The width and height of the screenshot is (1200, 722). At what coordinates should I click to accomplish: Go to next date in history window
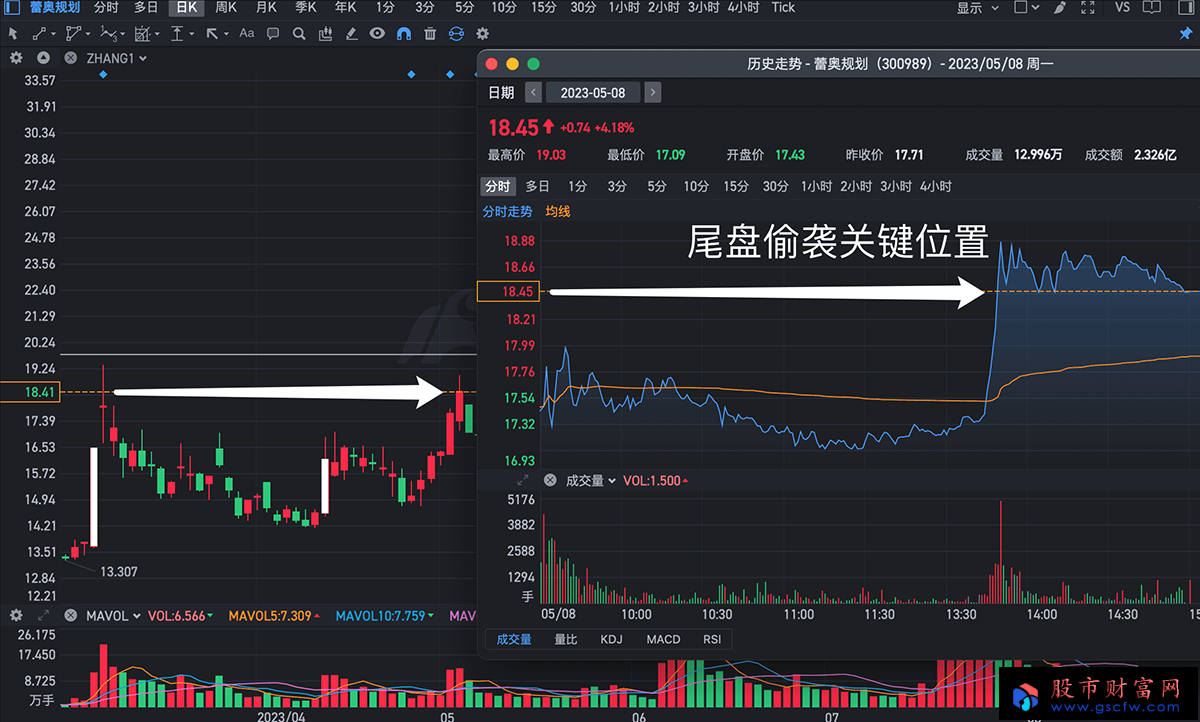pos(653,92)
